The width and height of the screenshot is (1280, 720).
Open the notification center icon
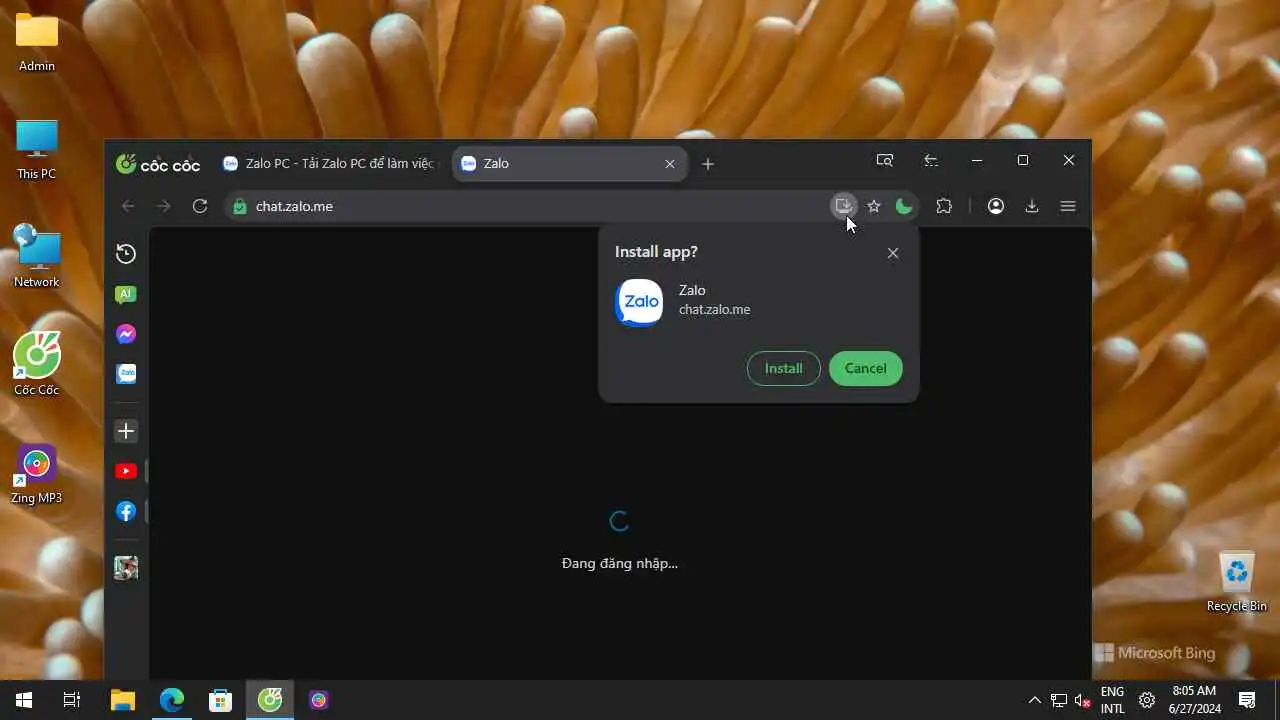[1247, 700]
